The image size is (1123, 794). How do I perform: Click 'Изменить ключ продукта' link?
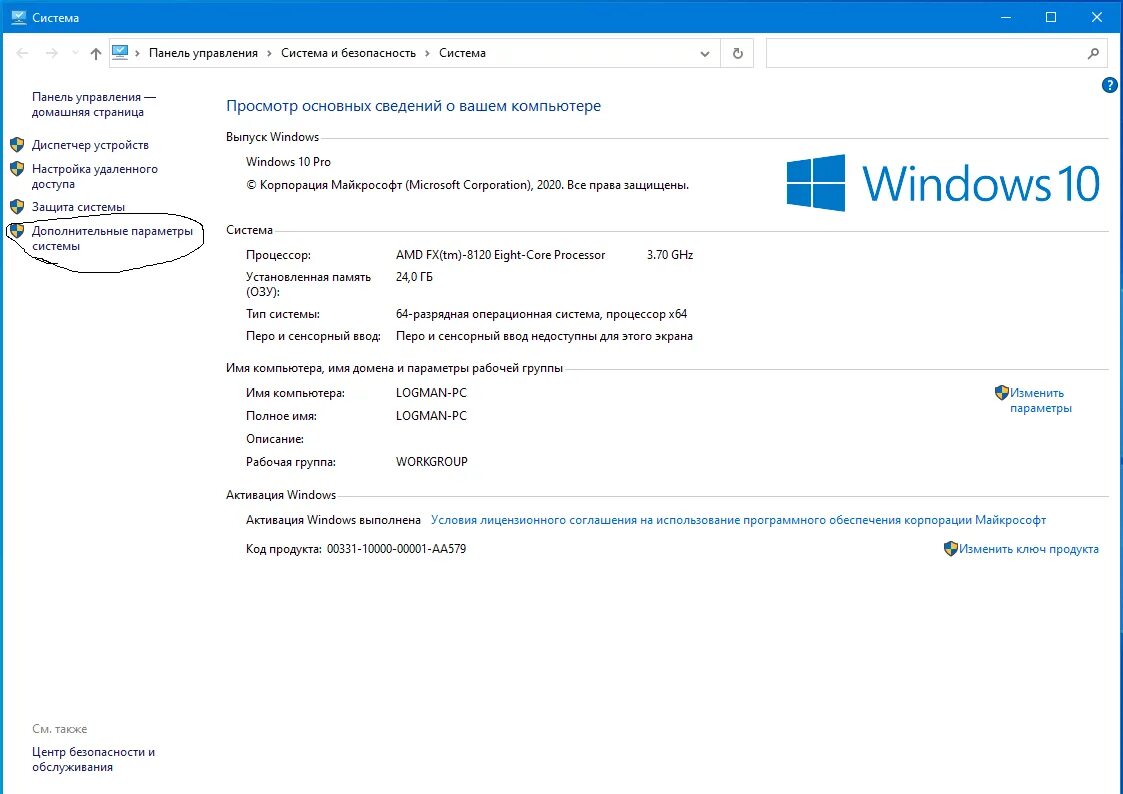[x=1028, y=549]
